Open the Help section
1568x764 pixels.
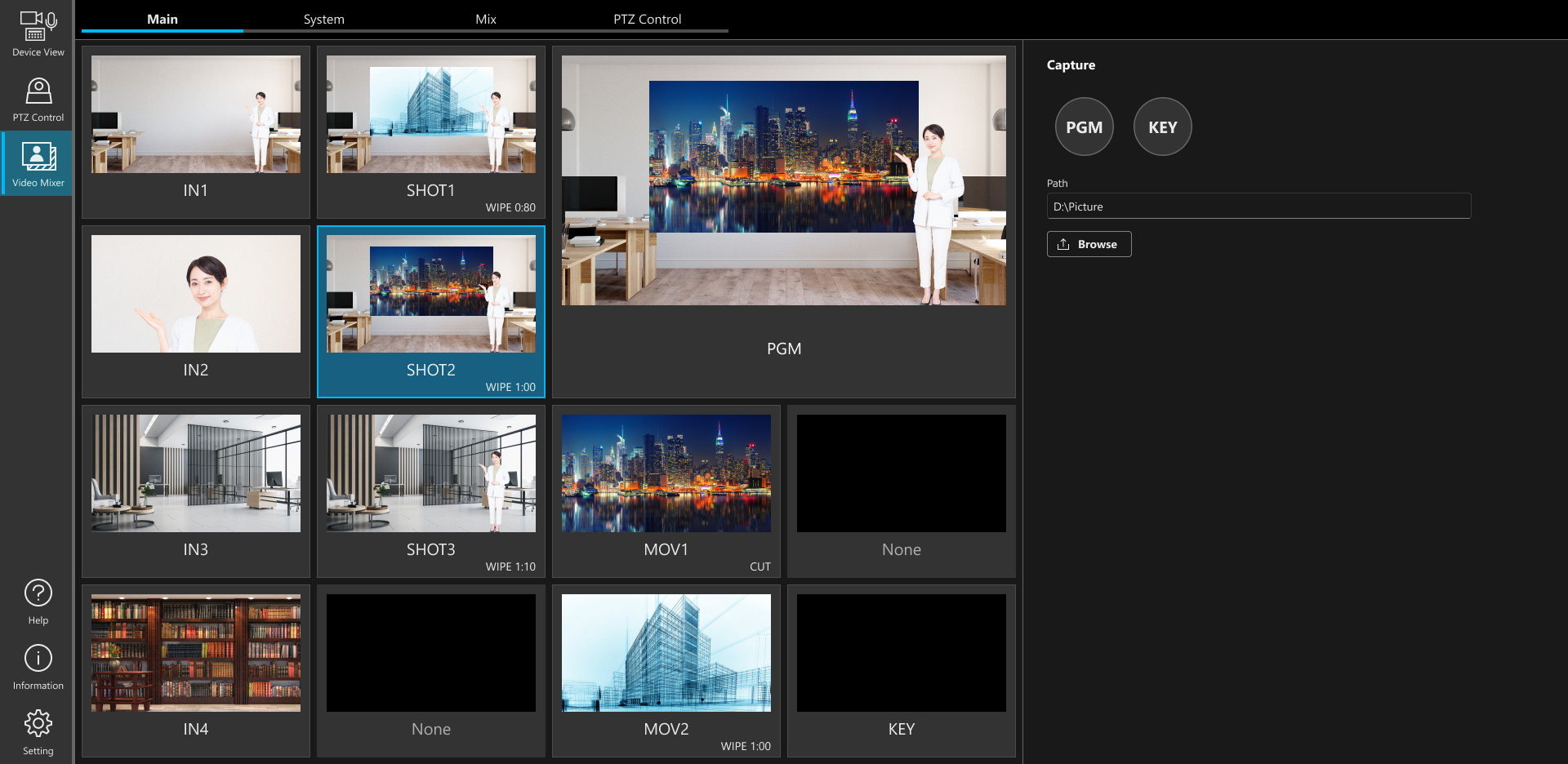tap(38, 602)
